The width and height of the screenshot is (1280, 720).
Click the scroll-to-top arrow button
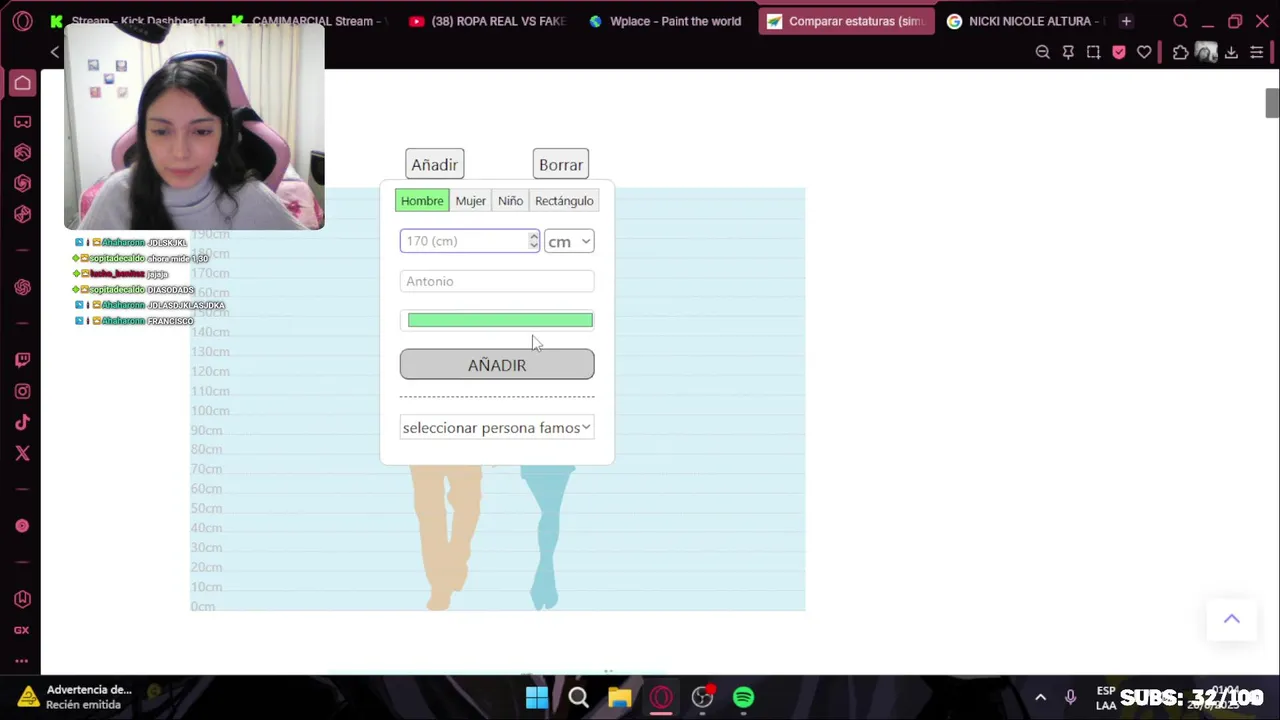[x=1232, y=619]
